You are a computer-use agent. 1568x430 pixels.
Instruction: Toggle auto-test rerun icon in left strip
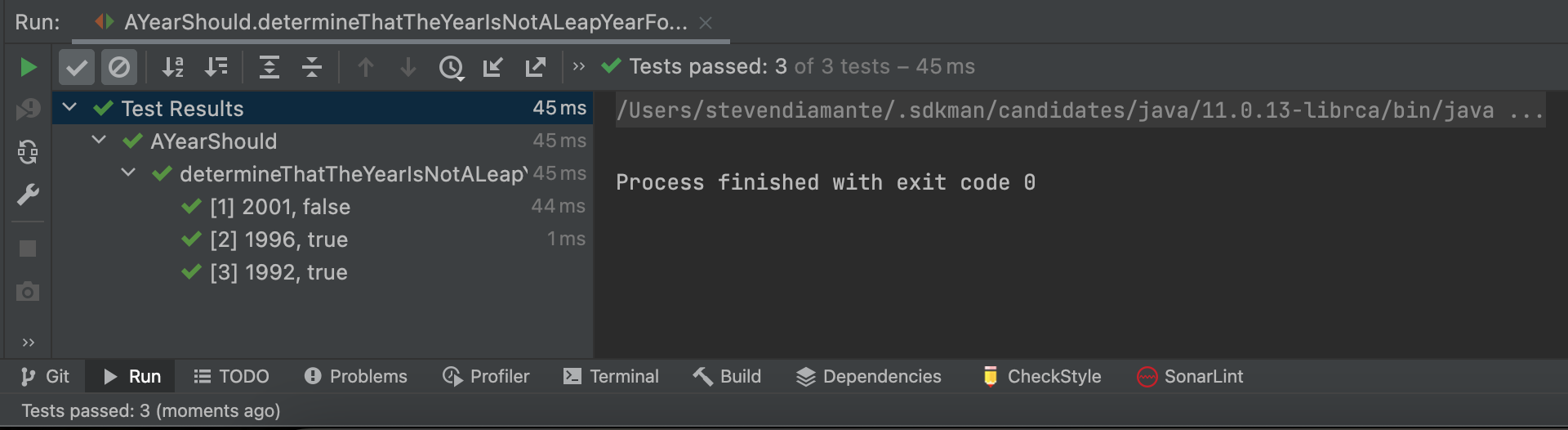[x=28, y=152]
